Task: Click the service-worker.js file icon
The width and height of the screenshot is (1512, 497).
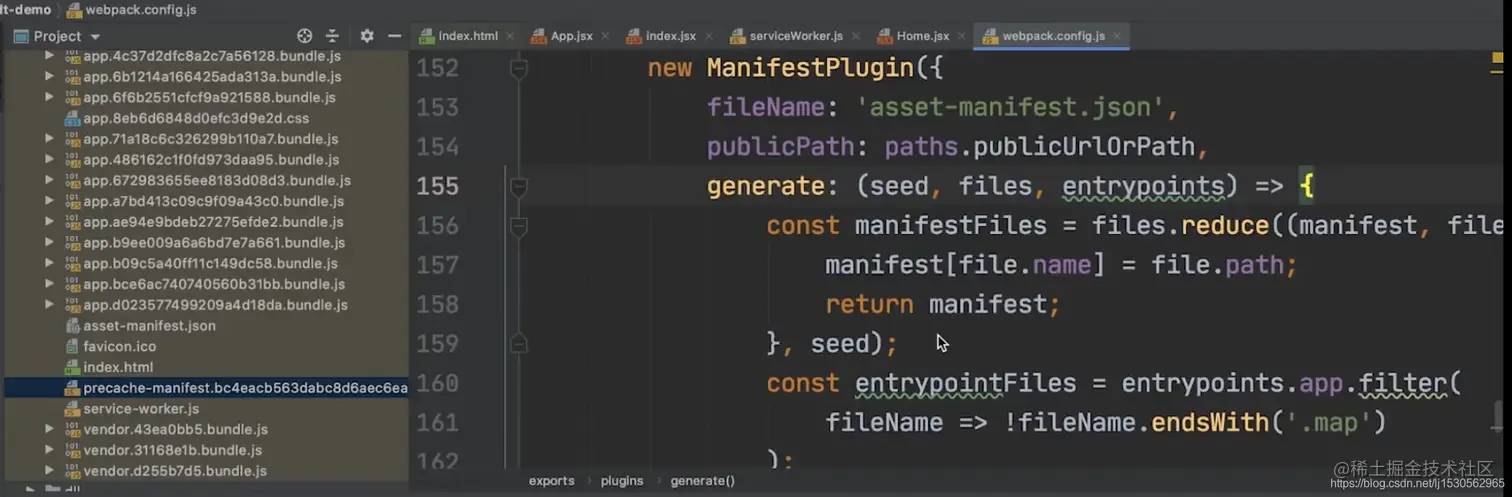Action: click(x=72, y=409)
